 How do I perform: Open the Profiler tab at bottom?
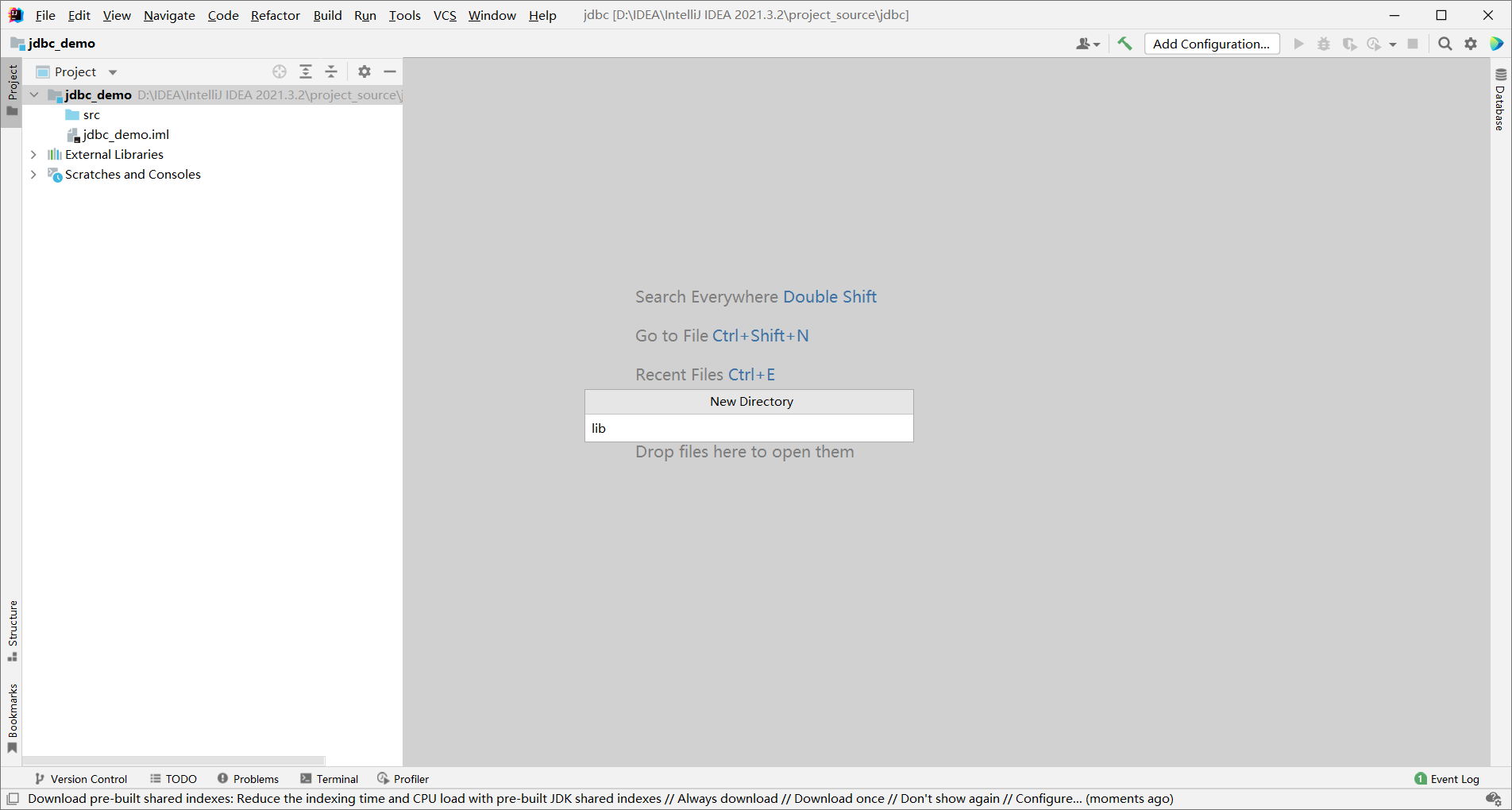tap(403, 779)
